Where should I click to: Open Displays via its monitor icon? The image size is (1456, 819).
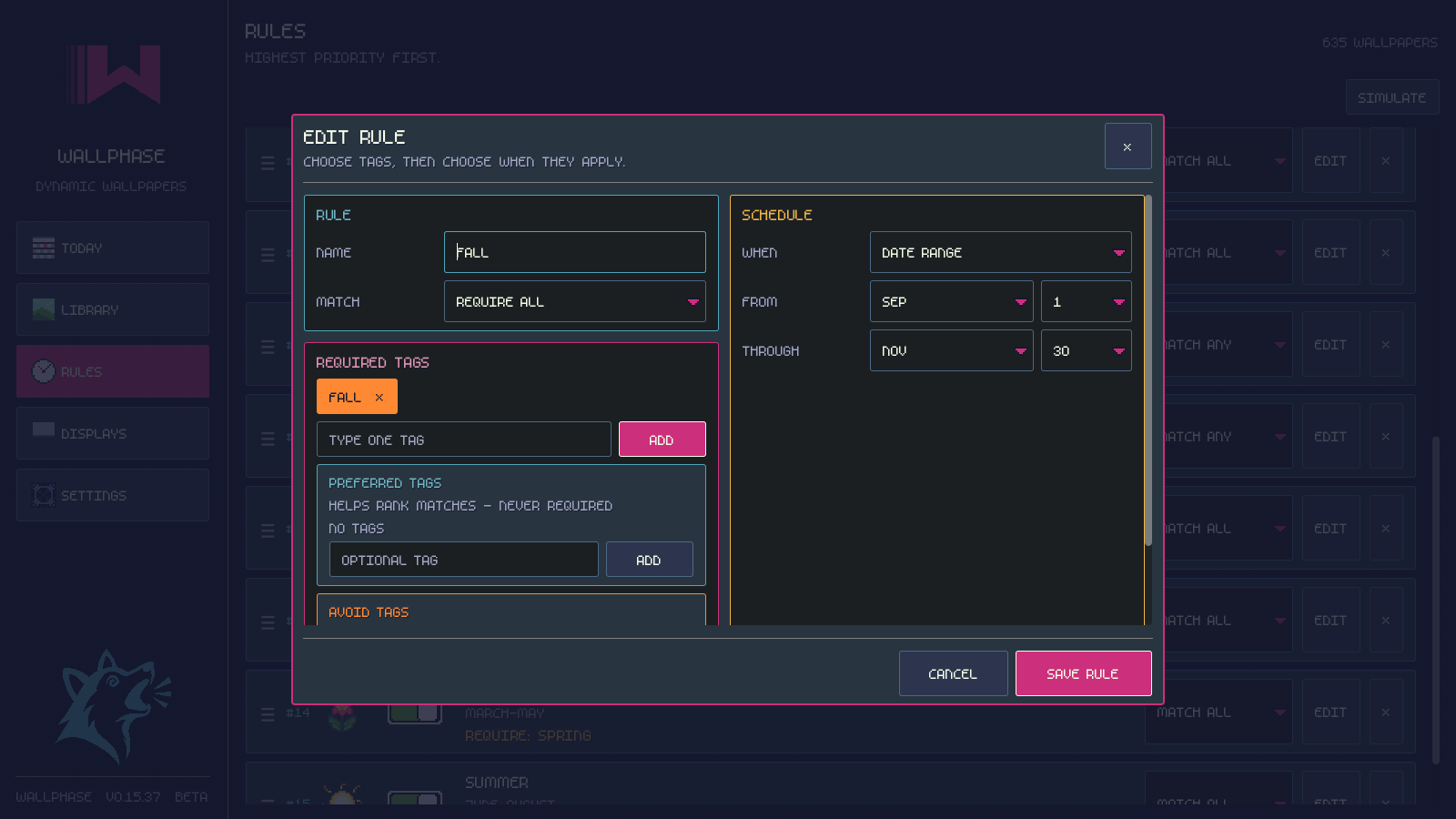click(44, 431)
